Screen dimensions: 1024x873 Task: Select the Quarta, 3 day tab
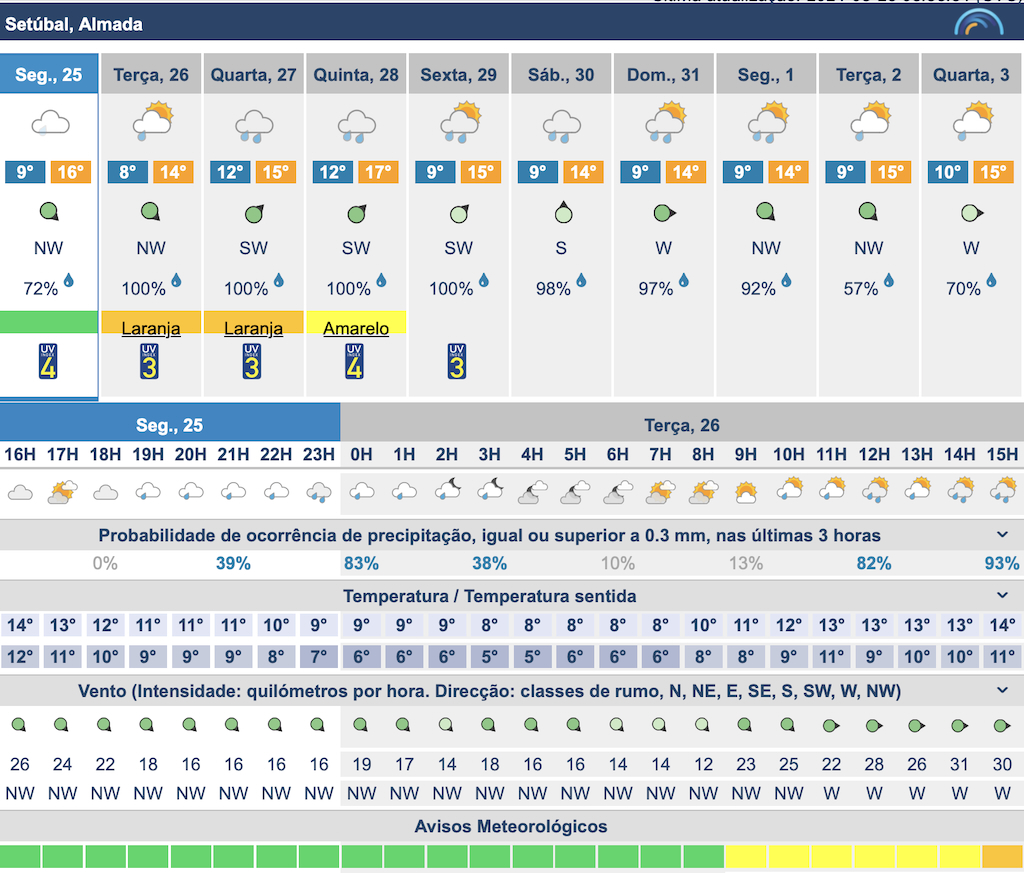970,75
